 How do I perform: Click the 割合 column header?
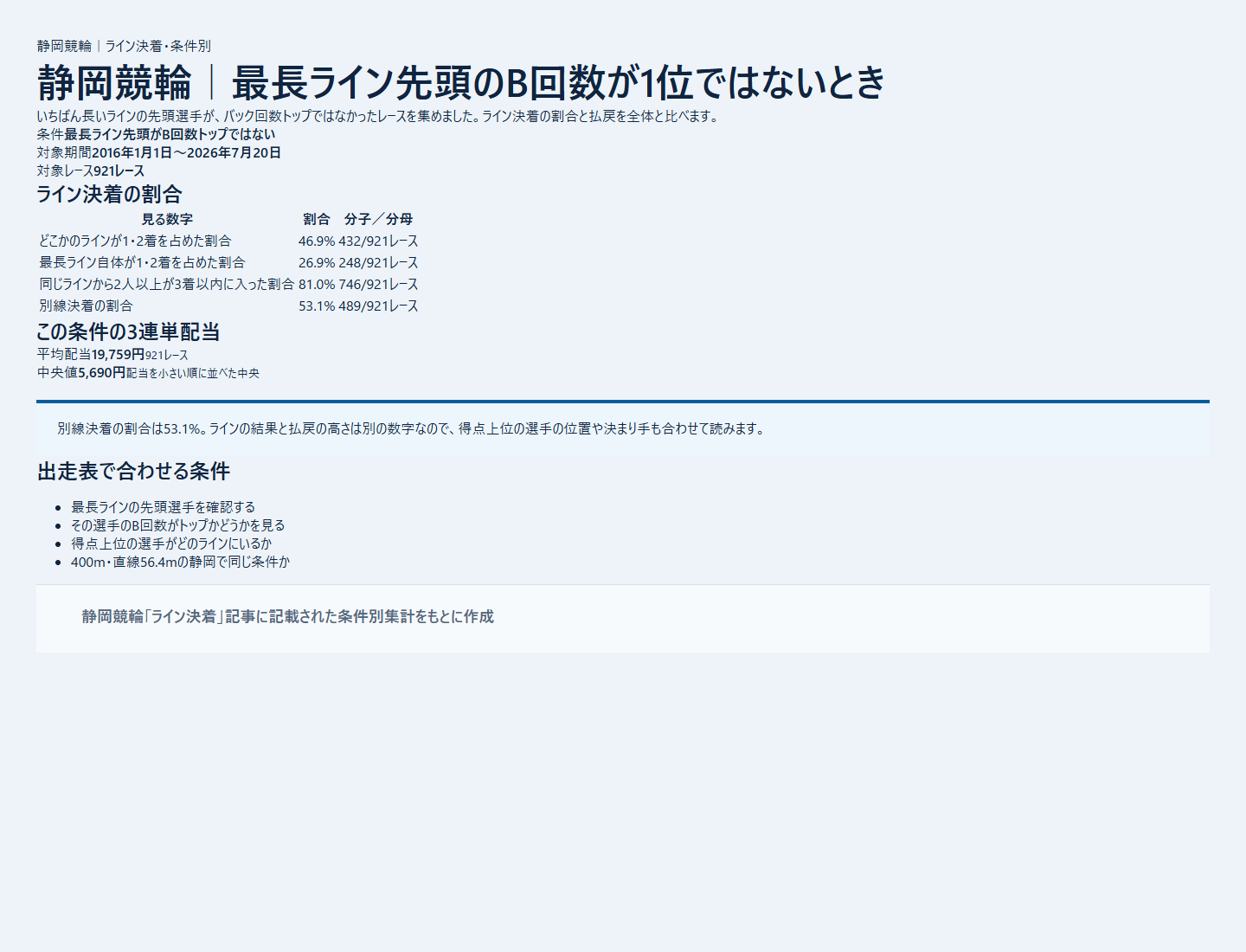[x=317, y=219]
